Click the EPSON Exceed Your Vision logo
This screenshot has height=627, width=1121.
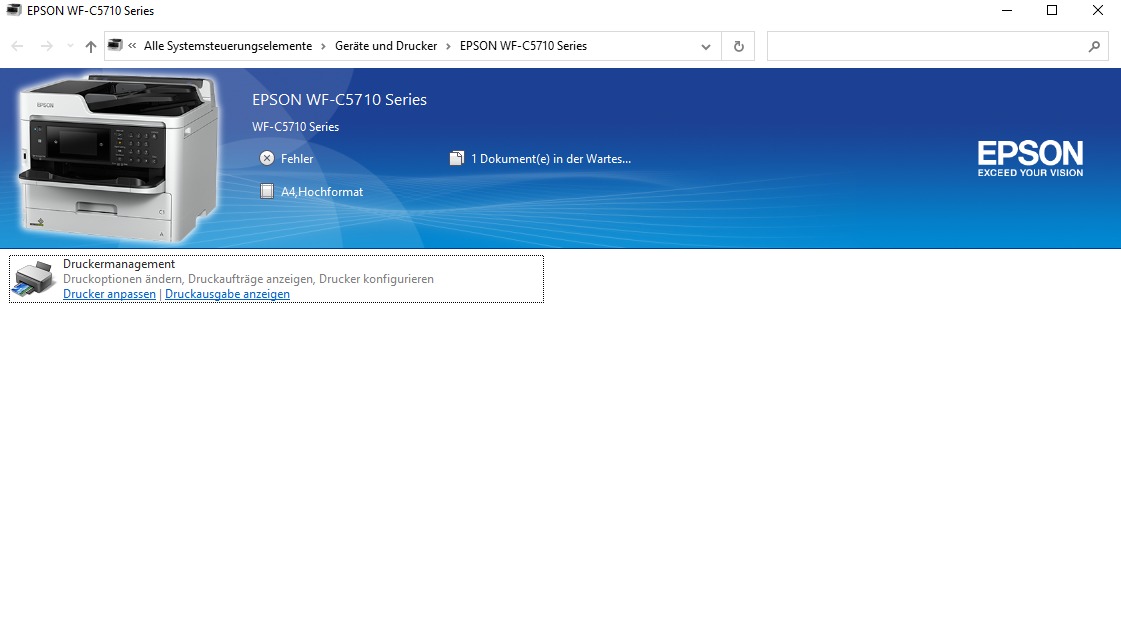click(x=1030, y=159)
